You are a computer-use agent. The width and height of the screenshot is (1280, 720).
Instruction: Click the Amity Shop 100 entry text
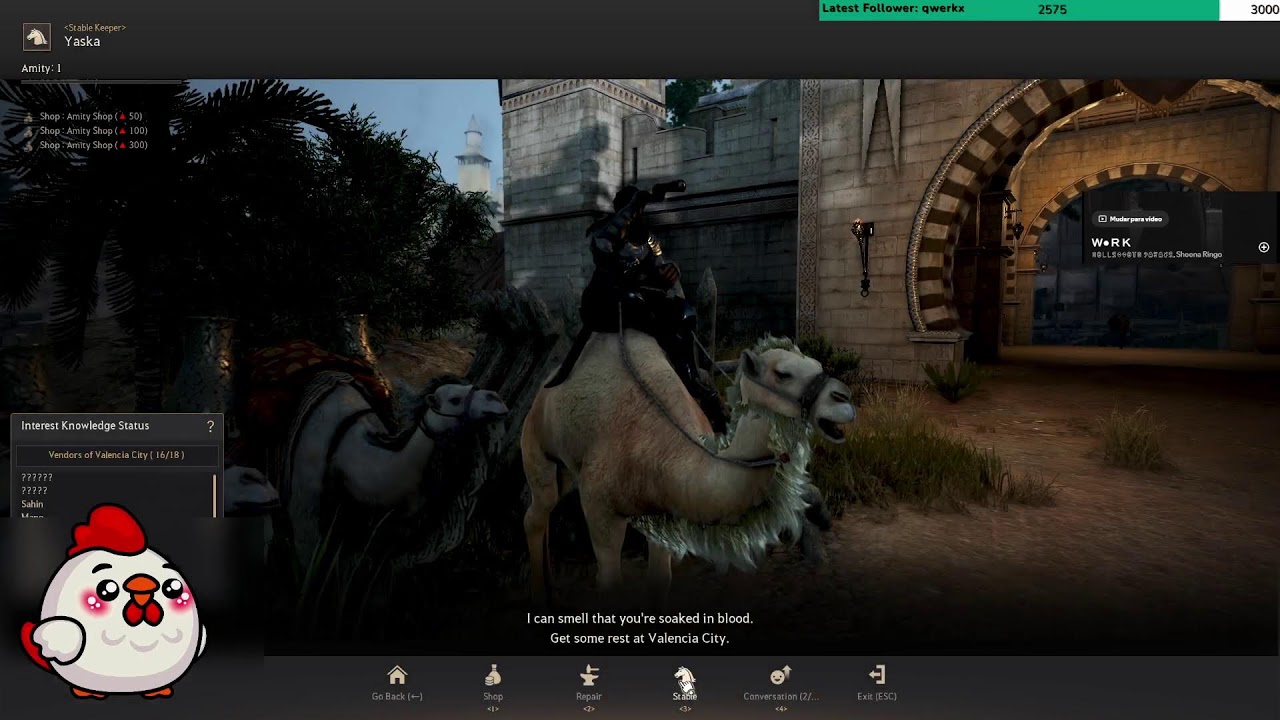94,131
